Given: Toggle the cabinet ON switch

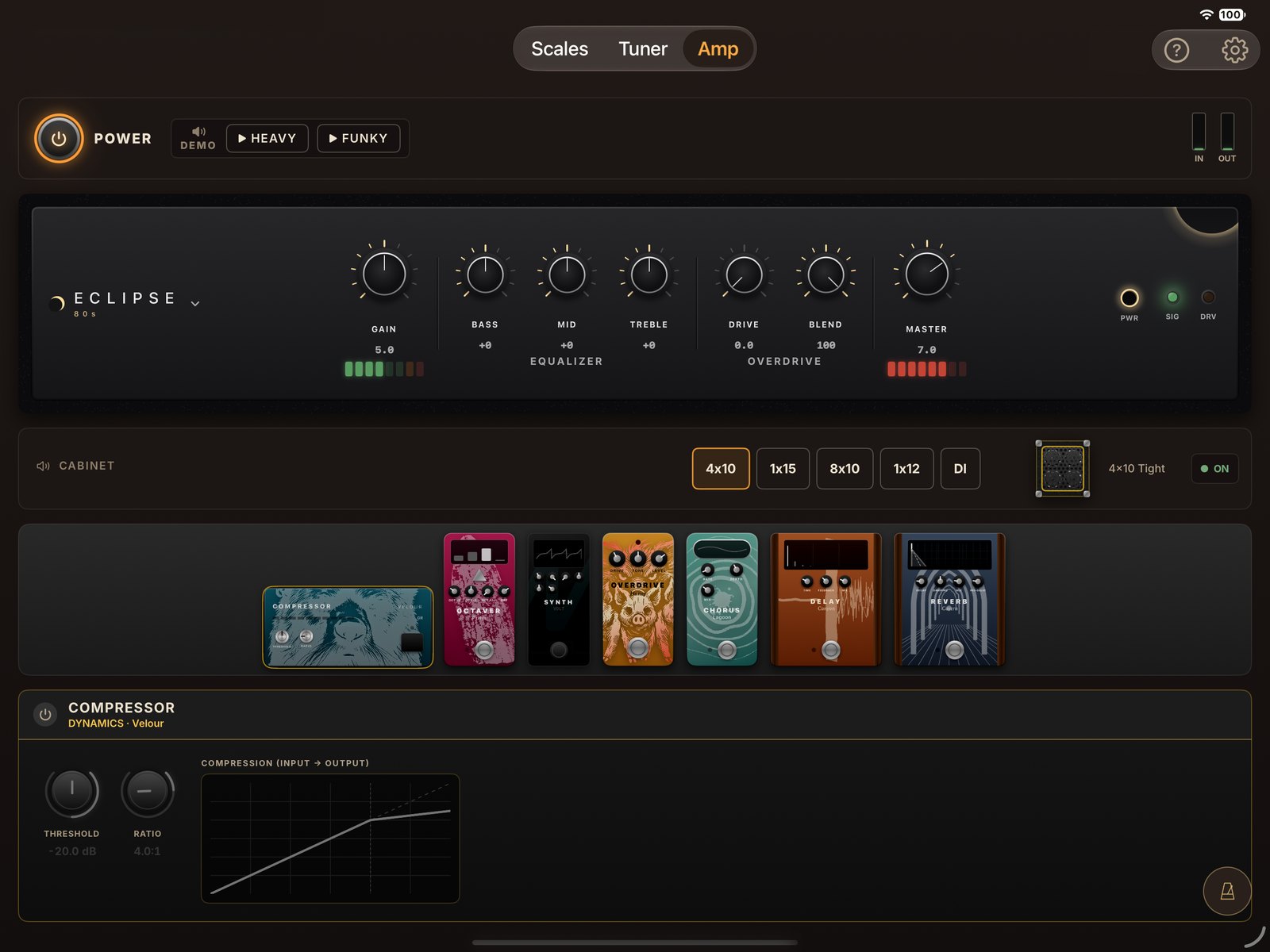Looking at the screenshot, I should click(x=1214, y=469).
